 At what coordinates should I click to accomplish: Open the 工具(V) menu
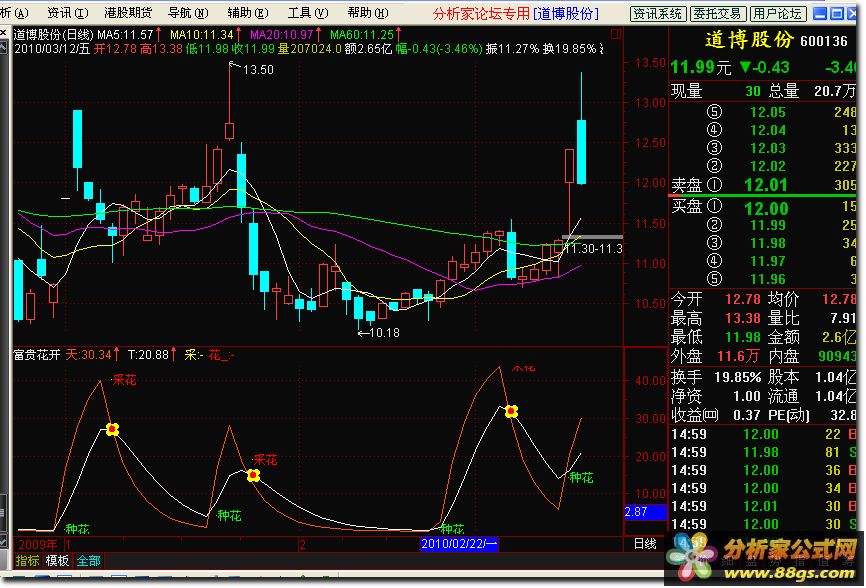click(307, 13)
